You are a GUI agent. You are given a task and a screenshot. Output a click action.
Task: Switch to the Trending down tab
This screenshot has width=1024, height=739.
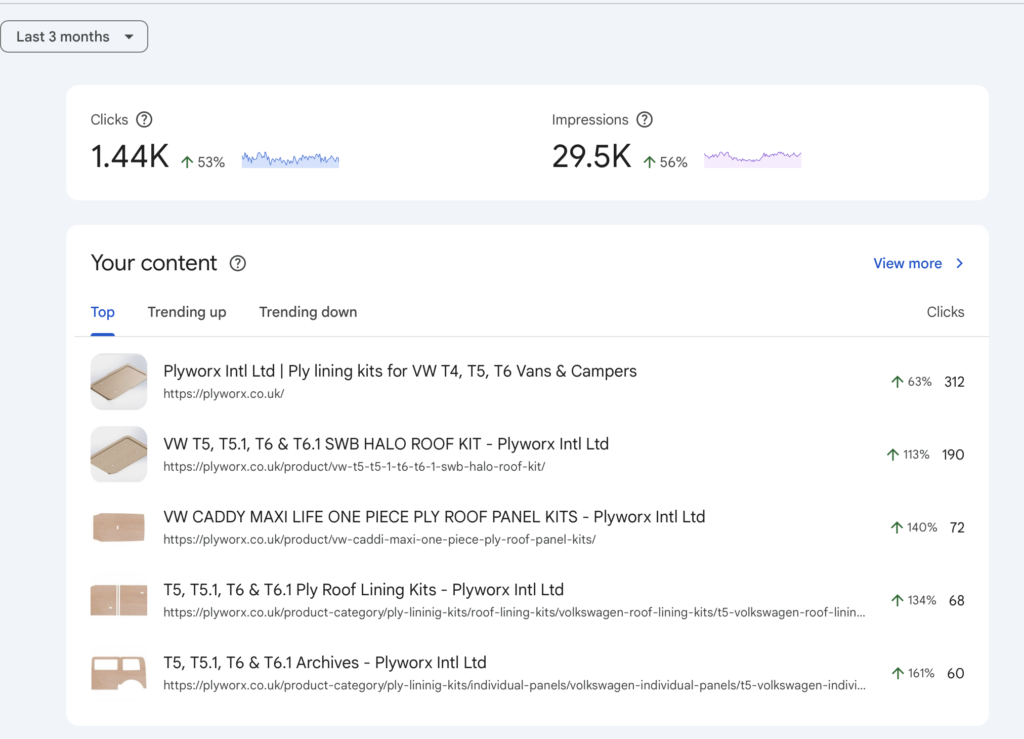point(308,312)
